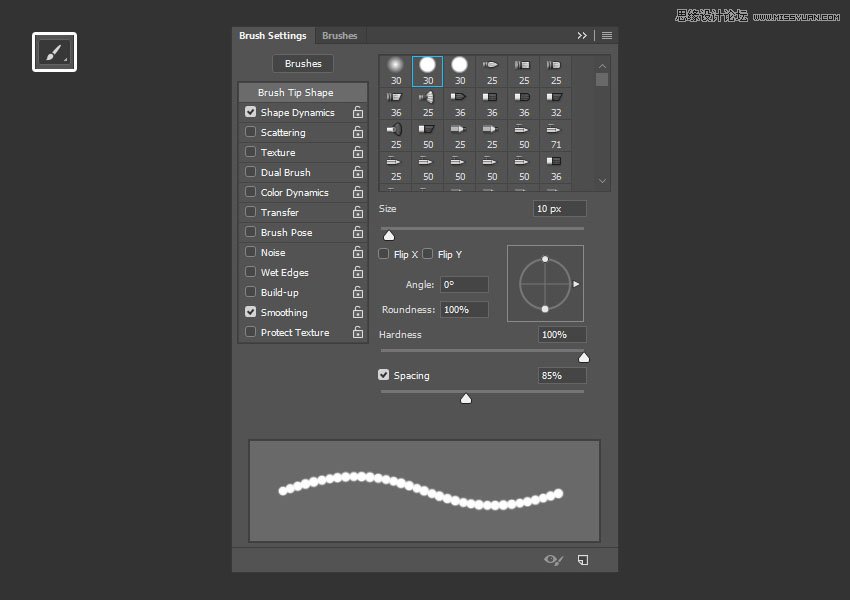
Task: Uncheck the Shape Dynamics option
Action: [249, 112]
